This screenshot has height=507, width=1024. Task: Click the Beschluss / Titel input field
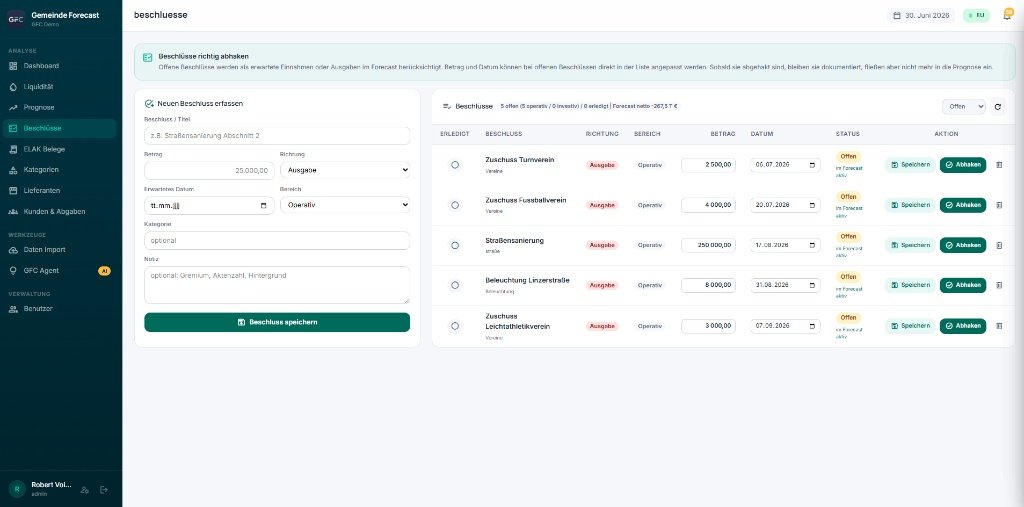pos(277,136)
